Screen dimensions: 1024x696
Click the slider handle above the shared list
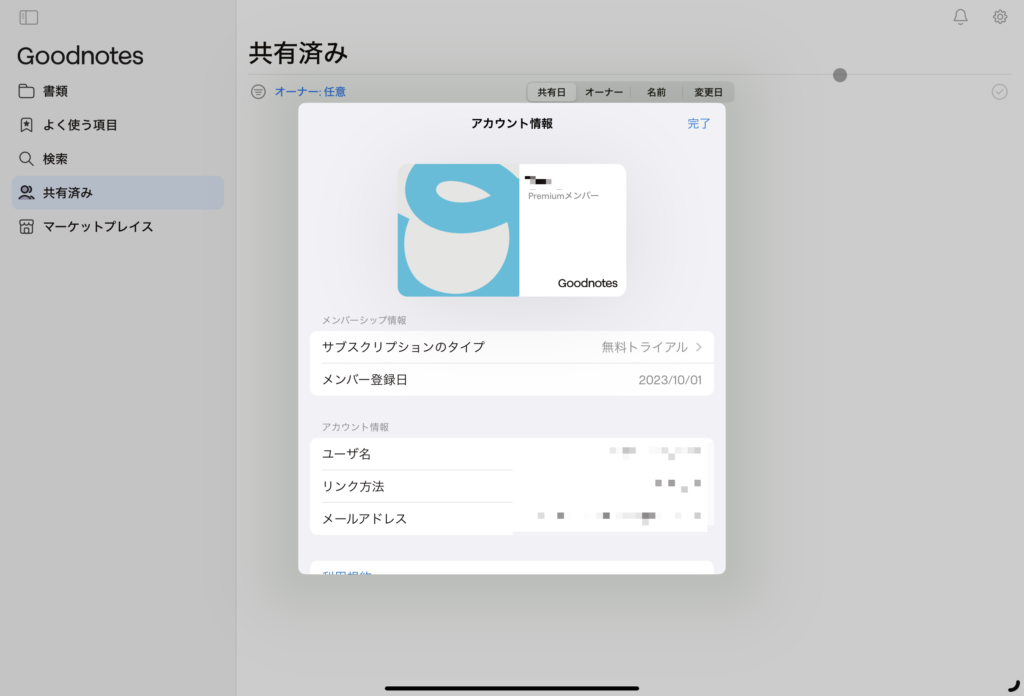840,74
